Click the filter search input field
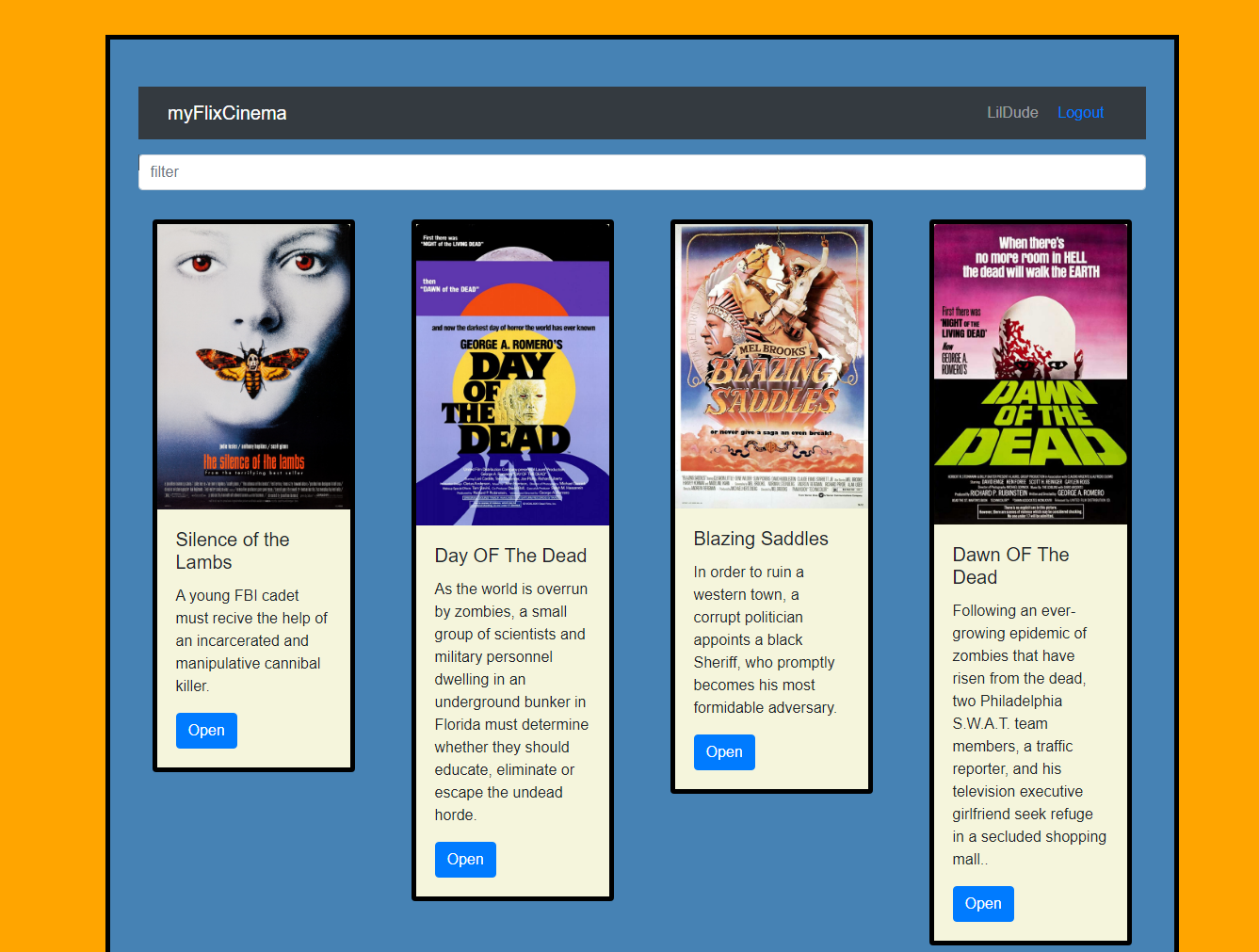 (642, 172)
